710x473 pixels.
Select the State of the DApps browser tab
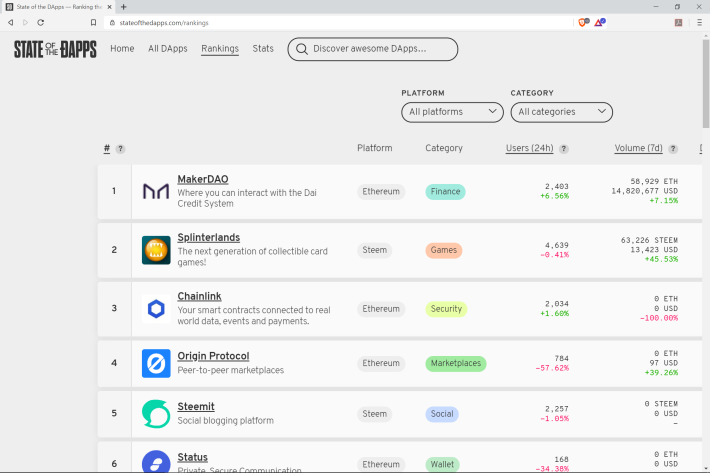point(59,7)
